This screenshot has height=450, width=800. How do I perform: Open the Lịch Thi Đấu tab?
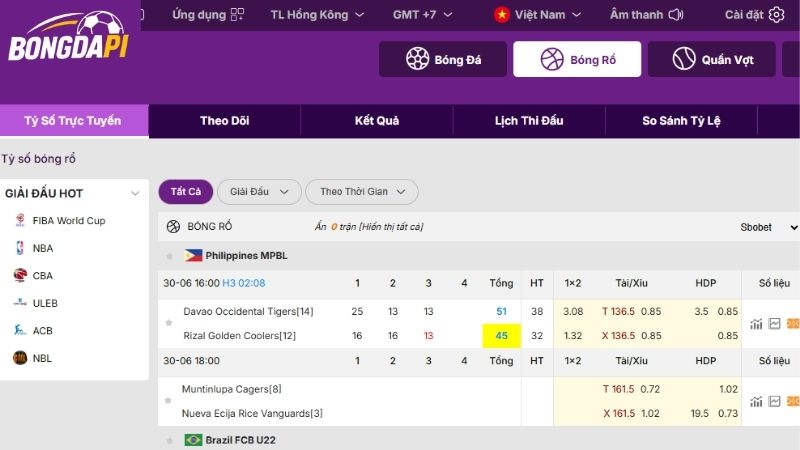[x=529, y=121]
